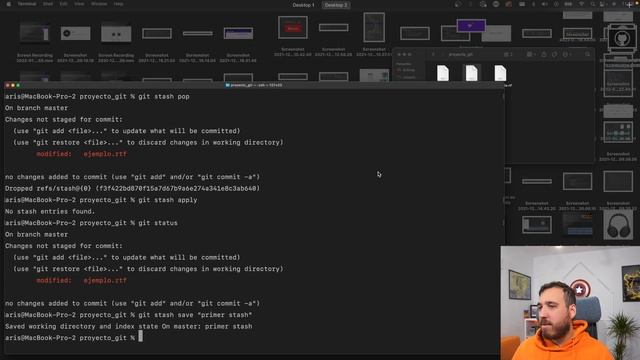640x360 pixels.
Task: Select the screenshot thumbnail with red content
Action: [293, 28]
